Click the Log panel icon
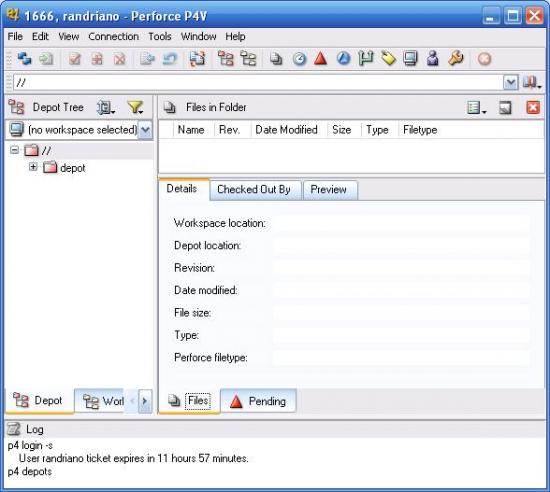Screen dimensions: 550x492 [x=14, y=429]
